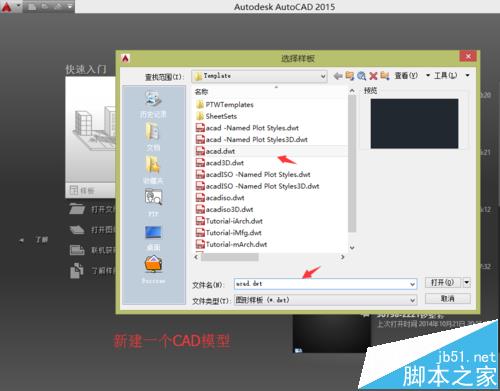The image size is (500, 391).
Task: Select acadISO -Named Plot Styles.dwt
Action: 253,174
